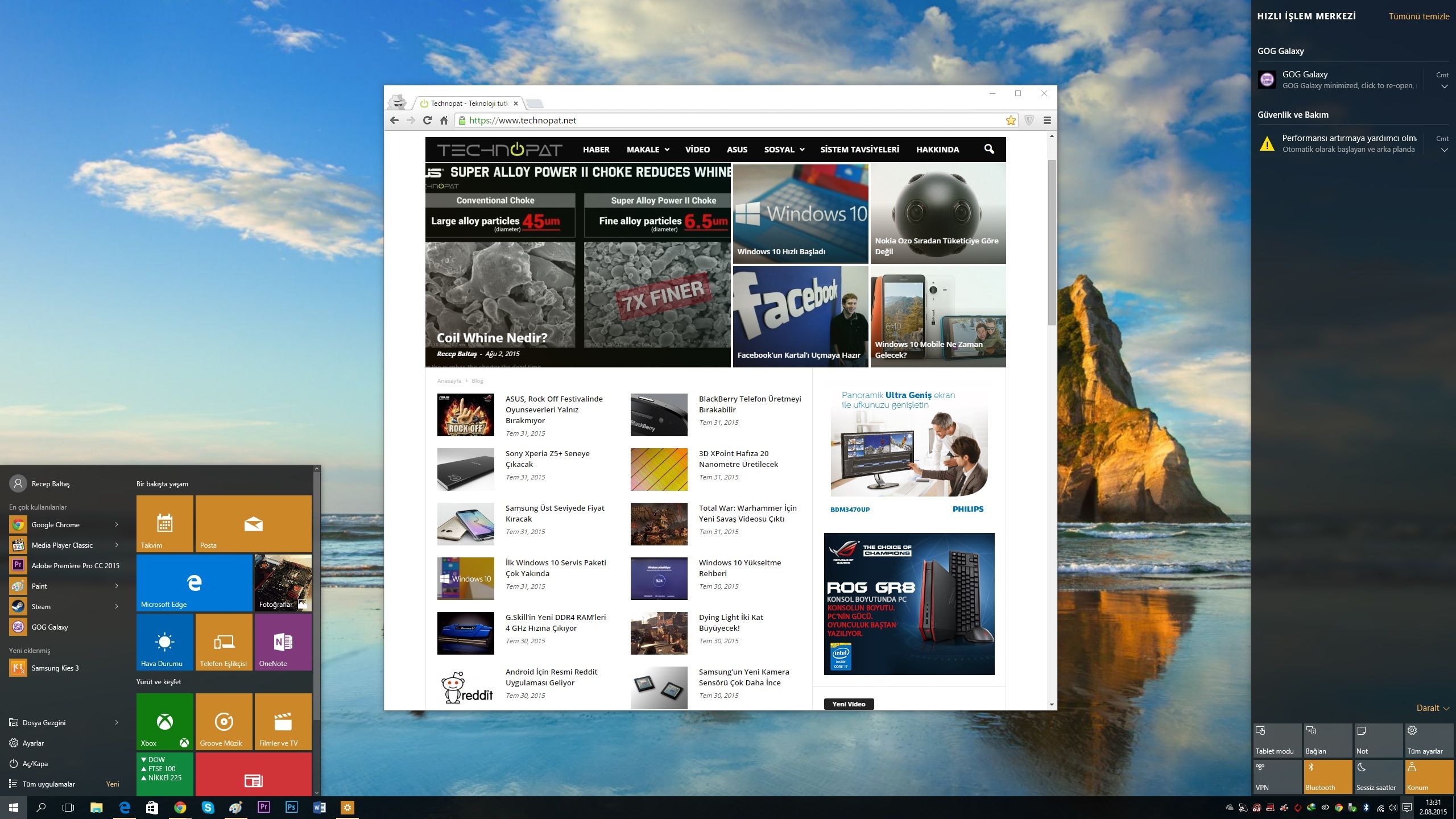Click the bookmark star in address bar
This screenshot has height=819, width=1456.
pyautogui.click(x=1010, y=121)
